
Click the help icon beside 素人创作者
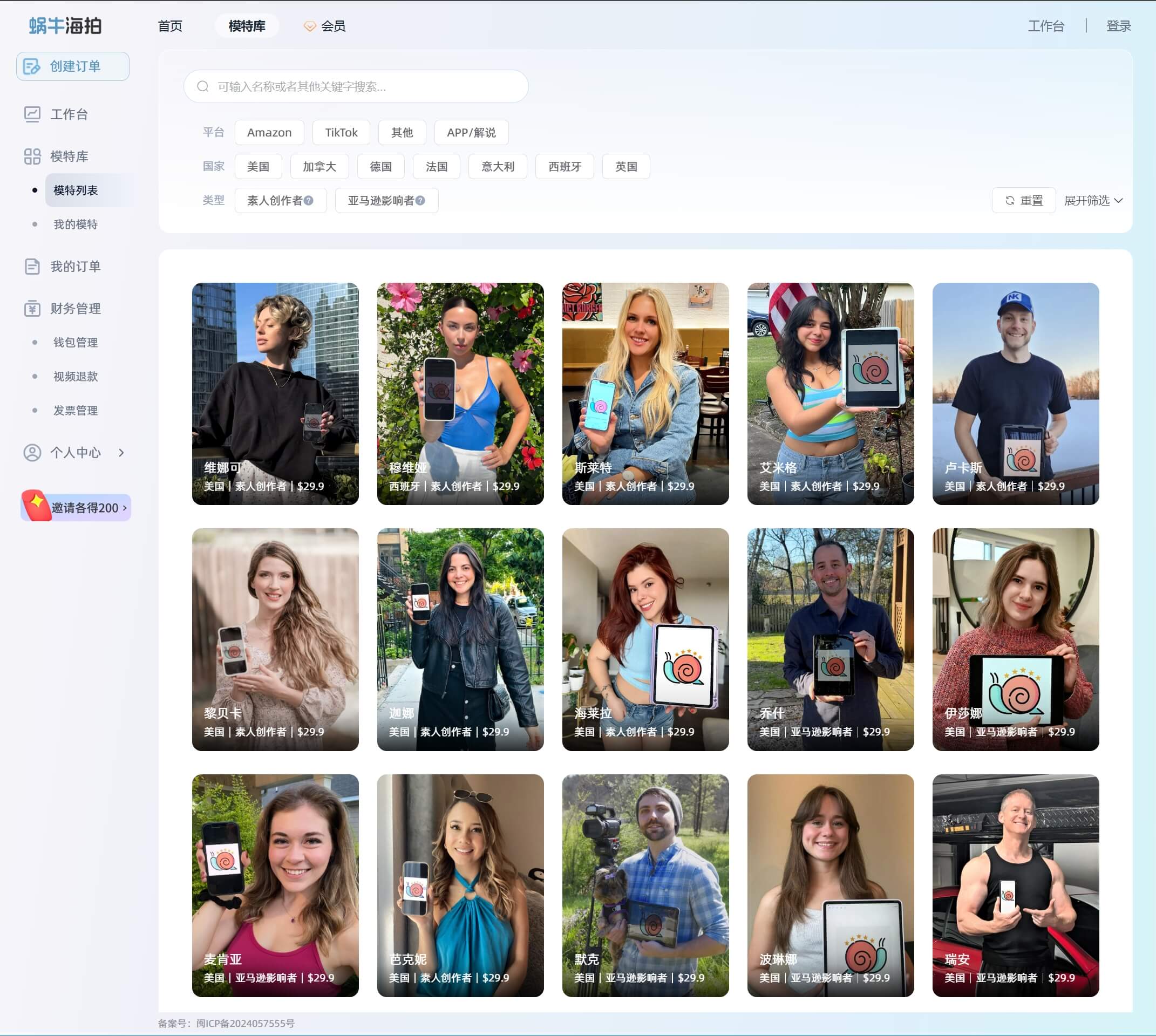pyautogui.click(x=309, y=200)
